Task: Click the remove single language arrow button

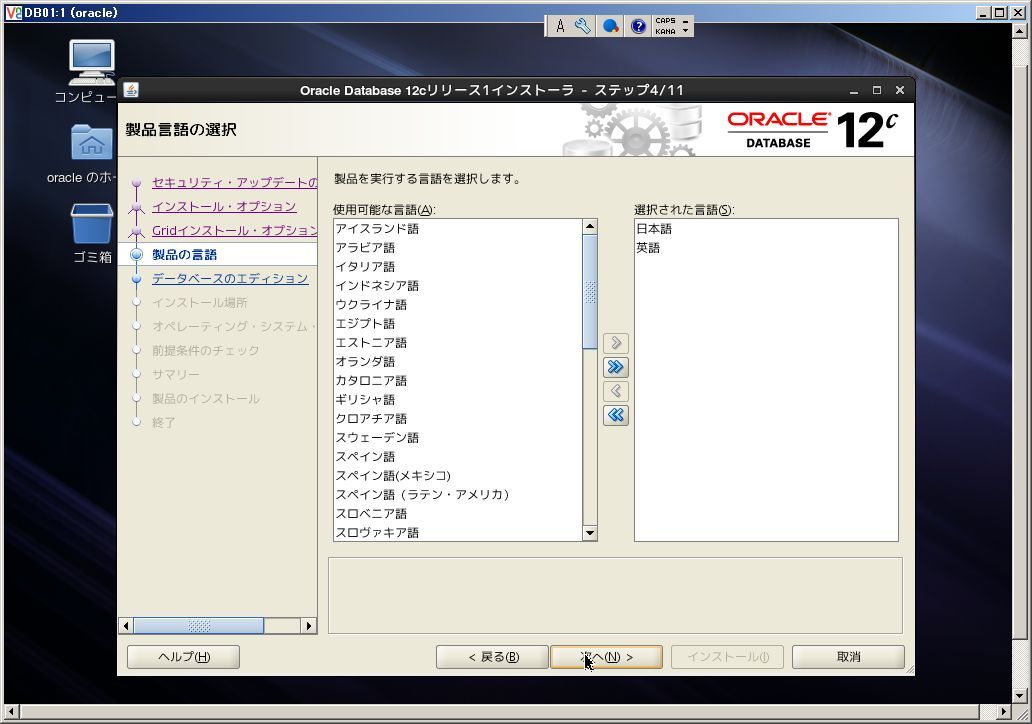Action: point(615,391)
